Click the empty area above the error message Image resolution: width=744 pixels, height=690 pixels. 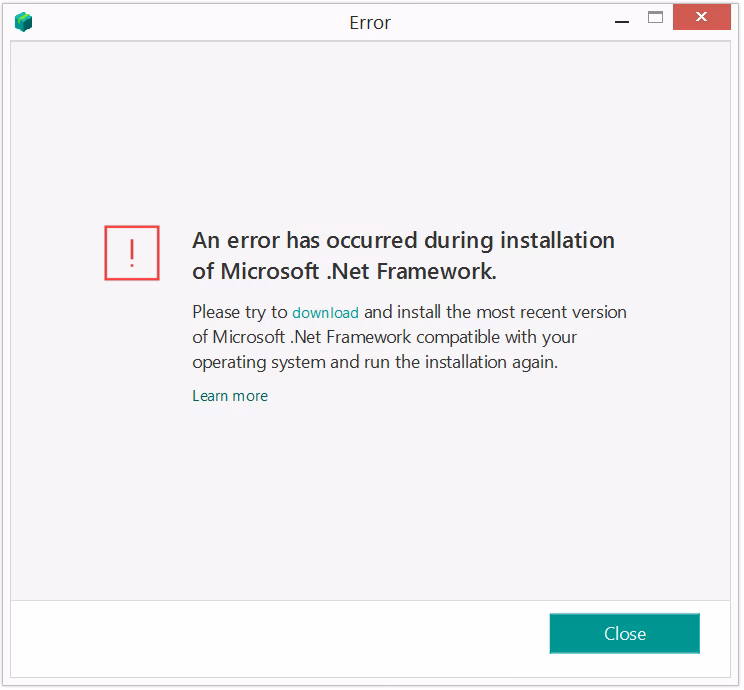click(370, 133)
